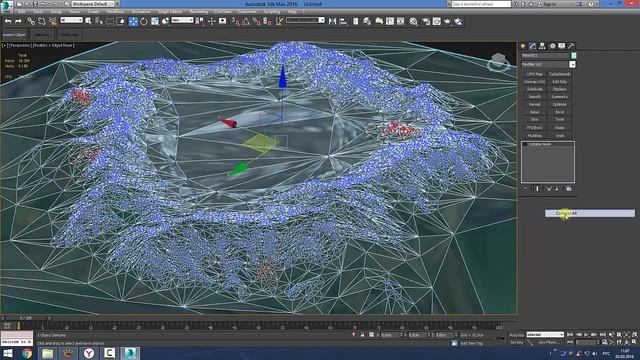Click the Windows Start button

point(8,353)
